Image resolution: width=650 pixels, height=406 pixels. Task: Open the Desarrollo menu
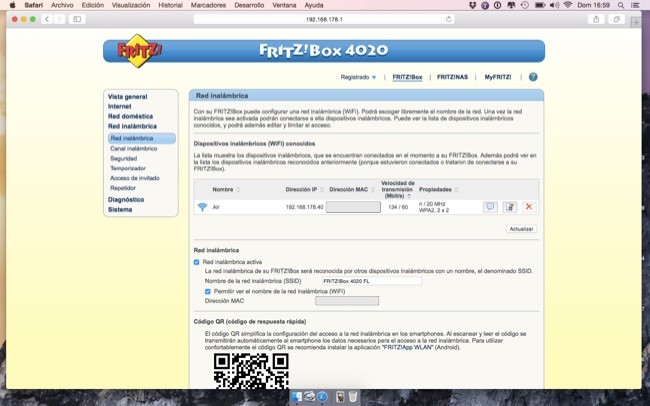pos(249,5)
